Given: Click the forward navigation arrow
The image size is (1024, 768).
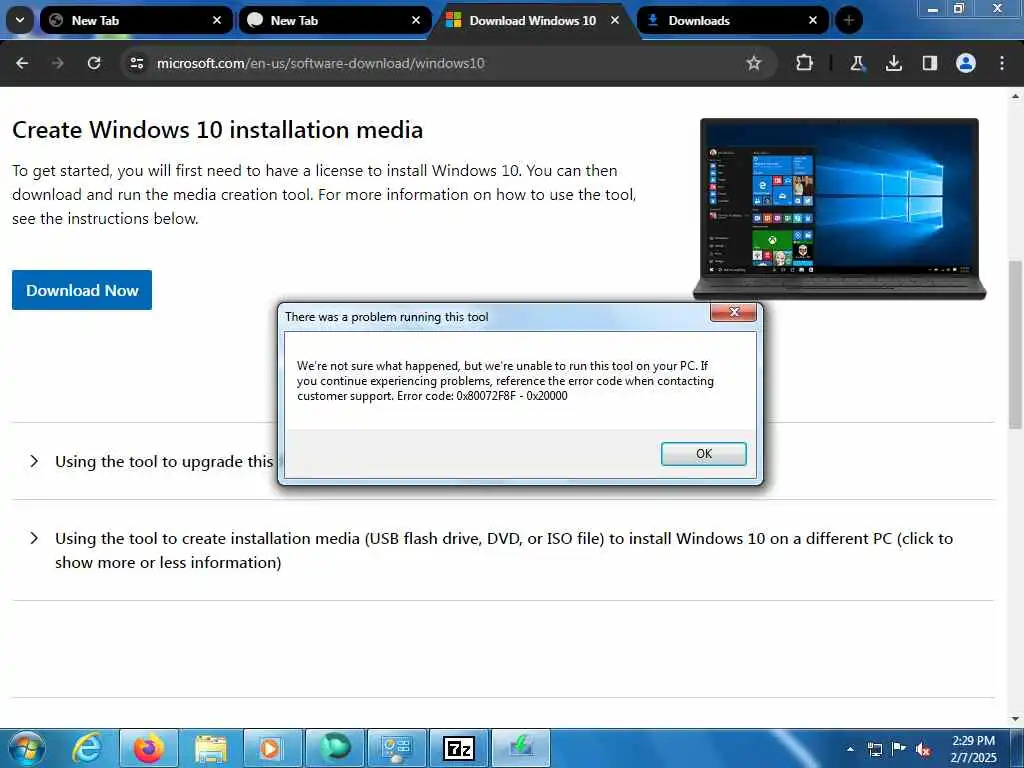Looking at the screenshot, I should click(x=57, y=63).
